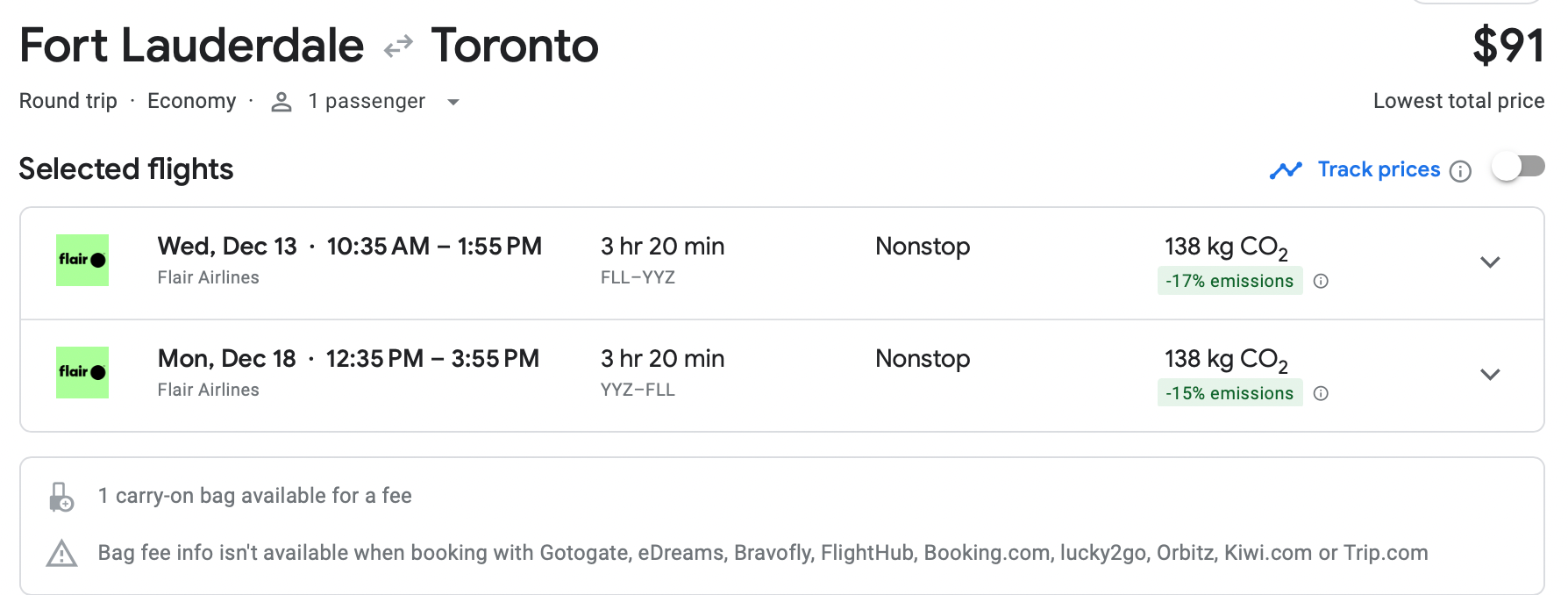Toggle the Track prices switch
The image size is (1568, 595).
pos(1518,167)
